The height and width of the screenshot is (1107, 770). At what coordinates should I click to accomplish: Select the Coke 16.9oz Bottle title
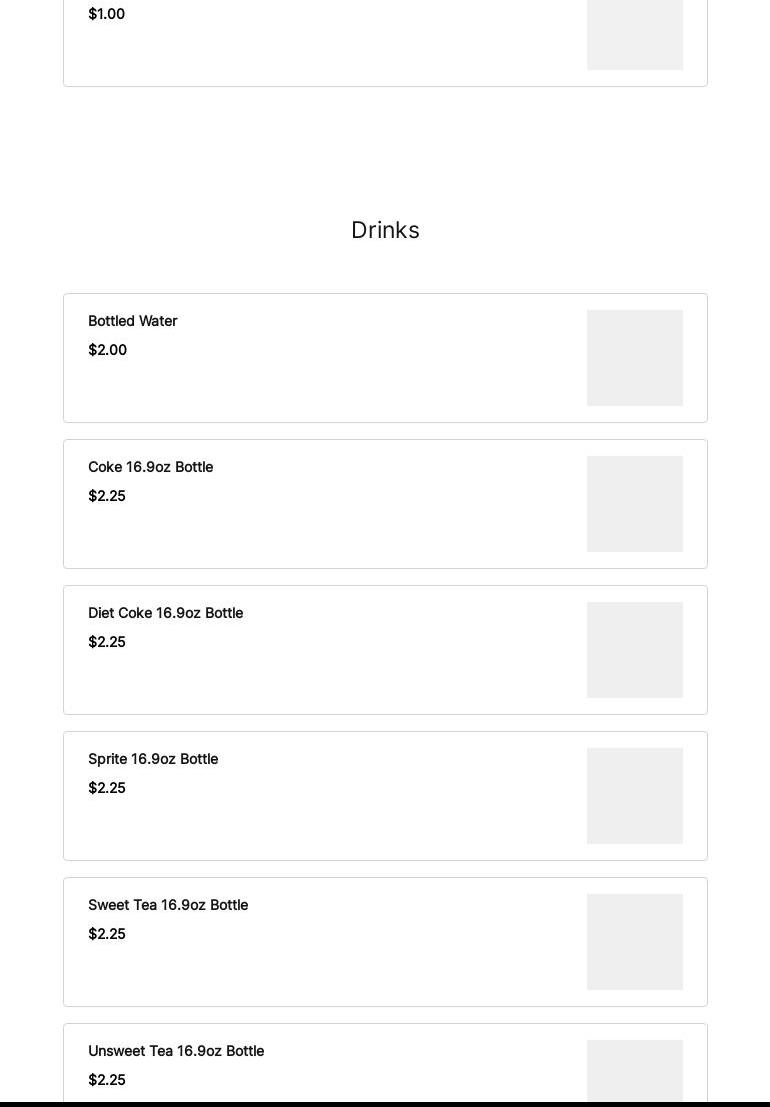point(151,467)
